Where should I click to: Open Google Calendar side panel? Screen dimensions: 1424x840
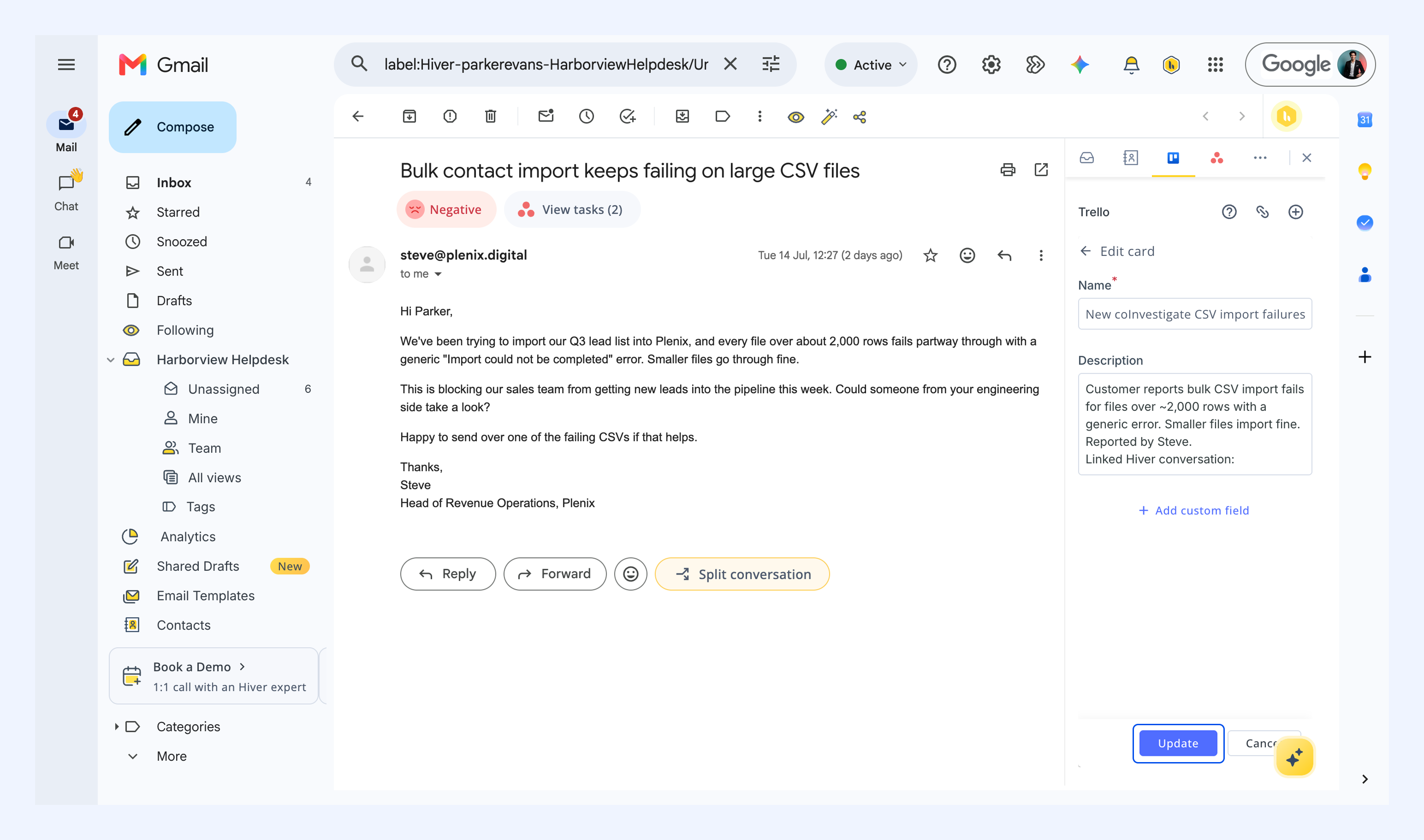(x=1365, y=119)
